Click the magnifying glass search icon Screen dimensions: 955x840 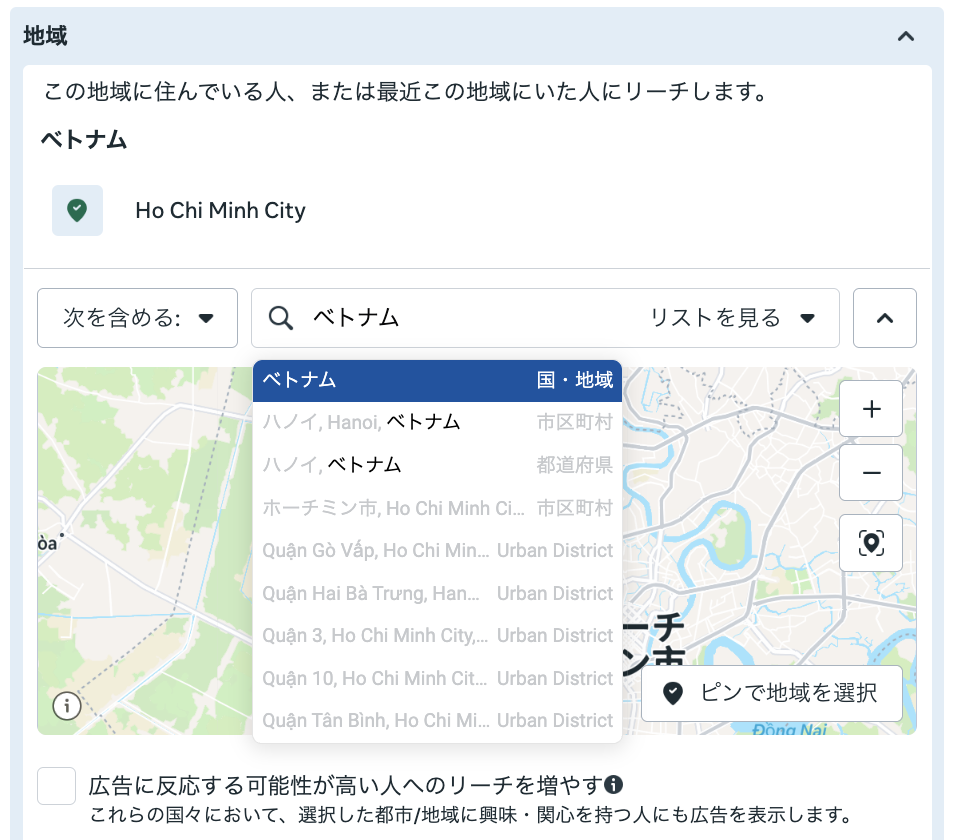tap(281, 318)
